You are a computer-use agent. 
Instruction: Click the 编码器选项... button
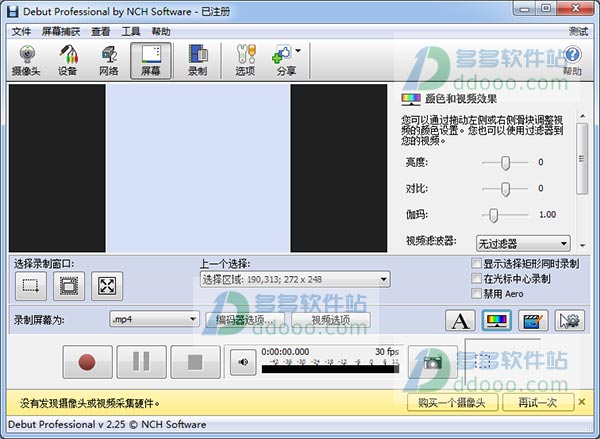245,320
